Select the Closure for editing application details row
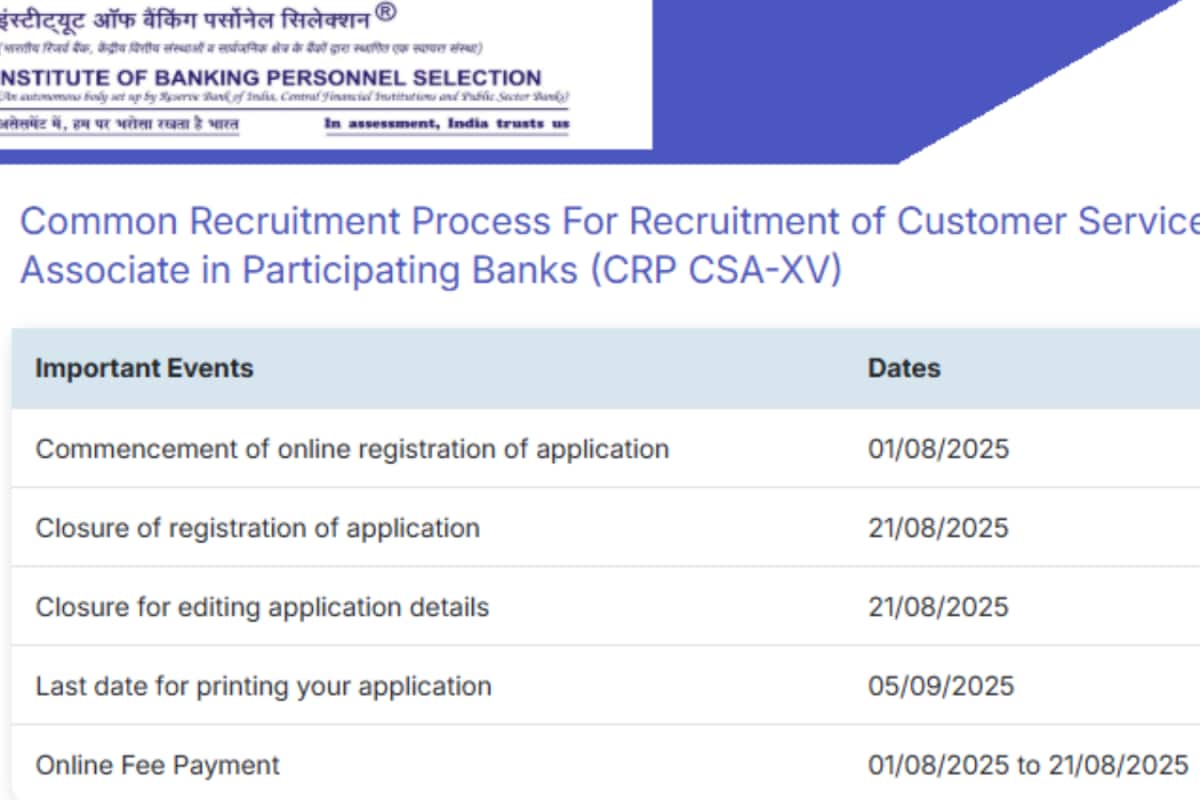 click(606, 606)
